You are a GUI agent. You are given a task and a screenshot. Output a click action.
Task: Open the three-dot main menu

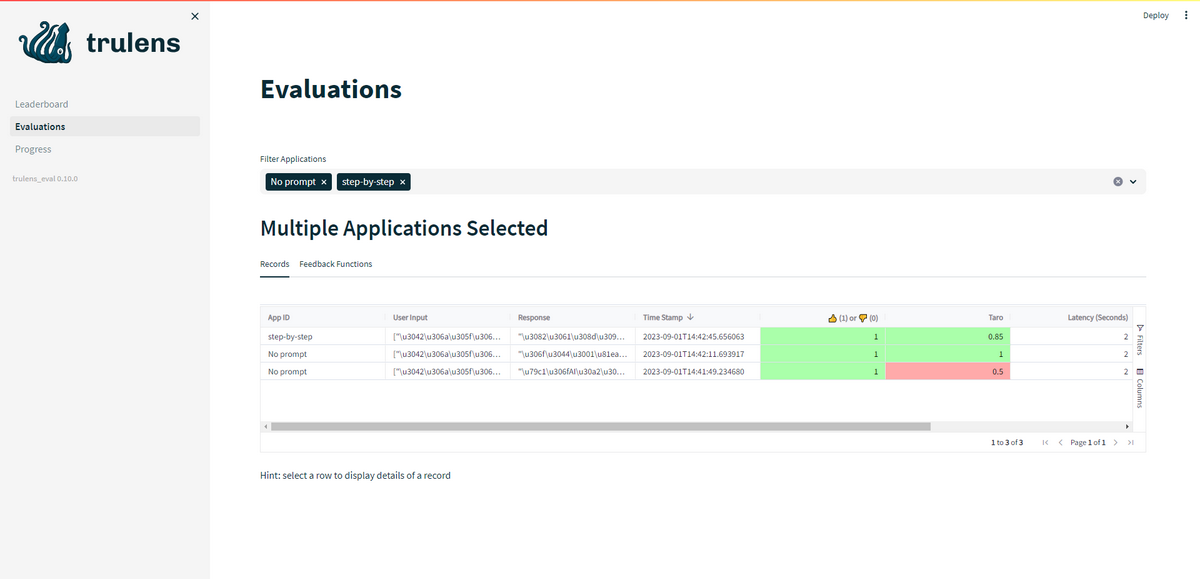point(1186,15)
